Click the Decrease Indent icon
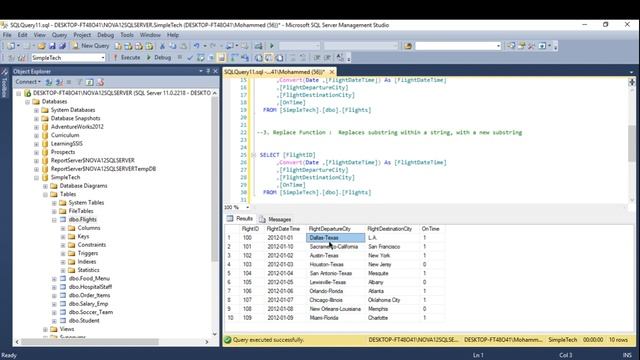Screen dimensions: 640x360 317,58
